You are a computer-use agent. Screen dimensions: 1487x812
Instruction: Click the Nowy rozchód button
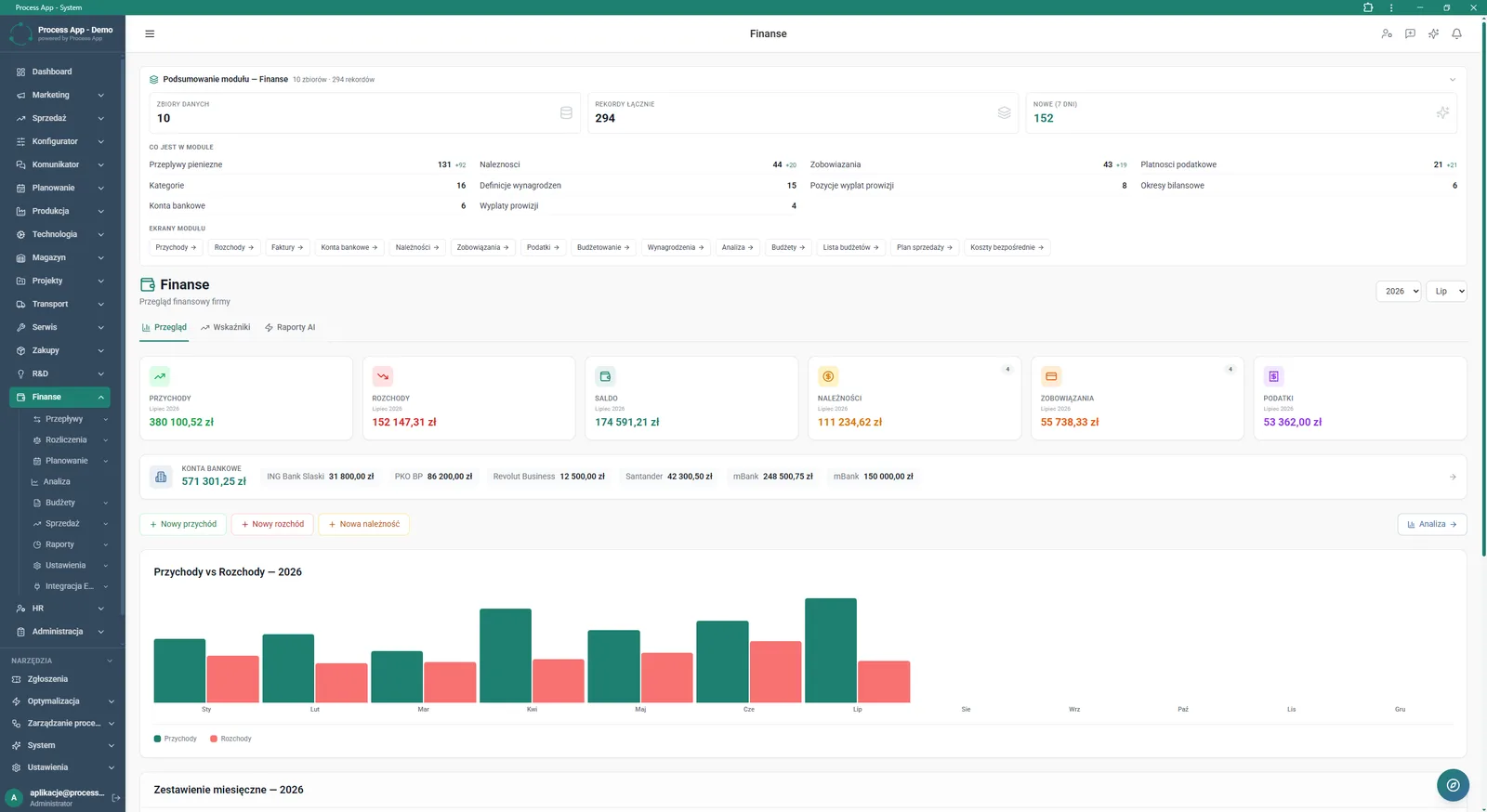272,524
